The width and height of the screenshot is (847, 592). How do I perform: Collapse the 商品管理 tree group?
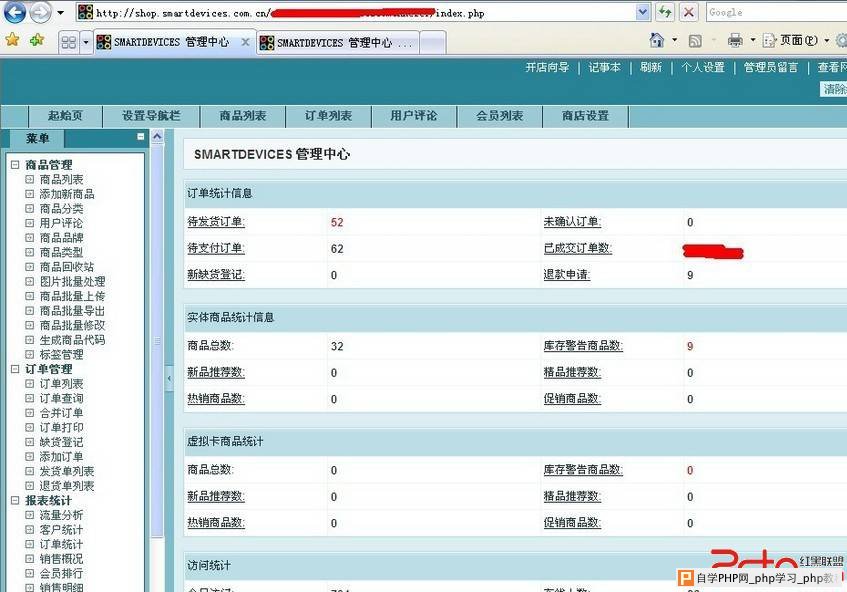[15, 165]
